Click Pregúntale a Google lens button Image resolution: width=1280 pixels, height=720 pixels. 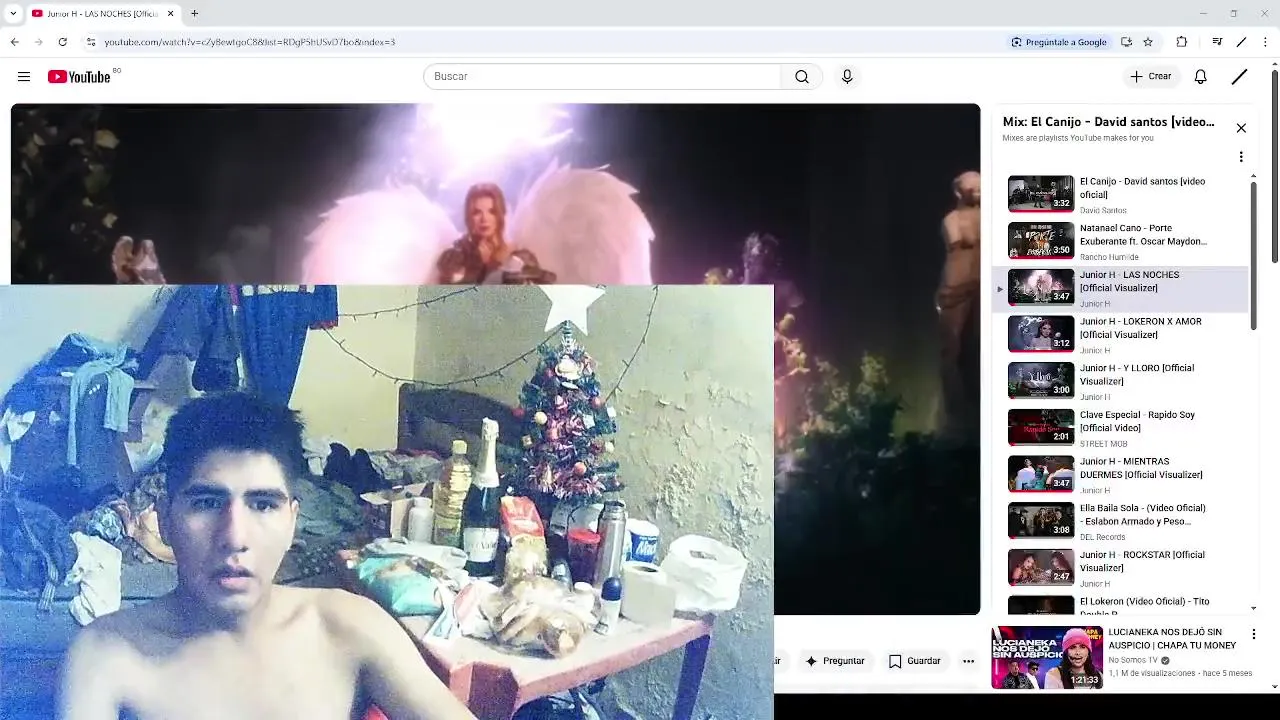(1059, 42)
